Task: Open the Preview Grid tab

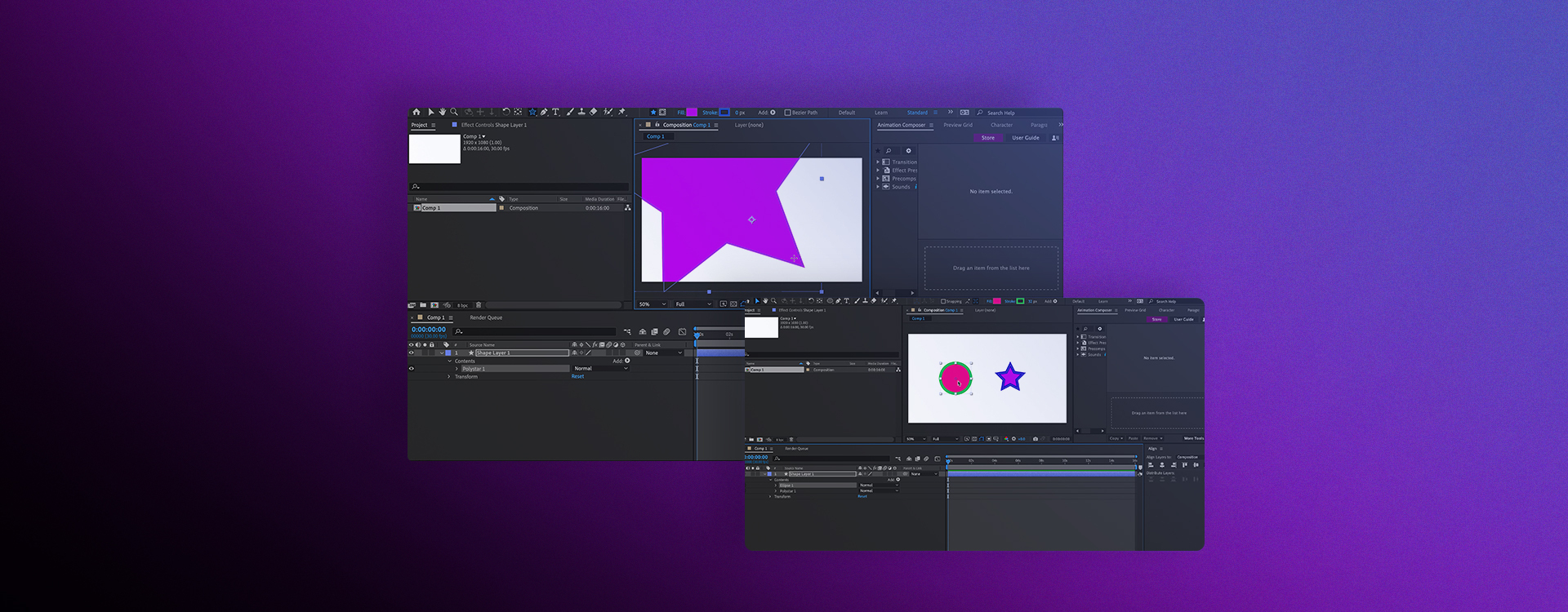Action: point(958,125)
